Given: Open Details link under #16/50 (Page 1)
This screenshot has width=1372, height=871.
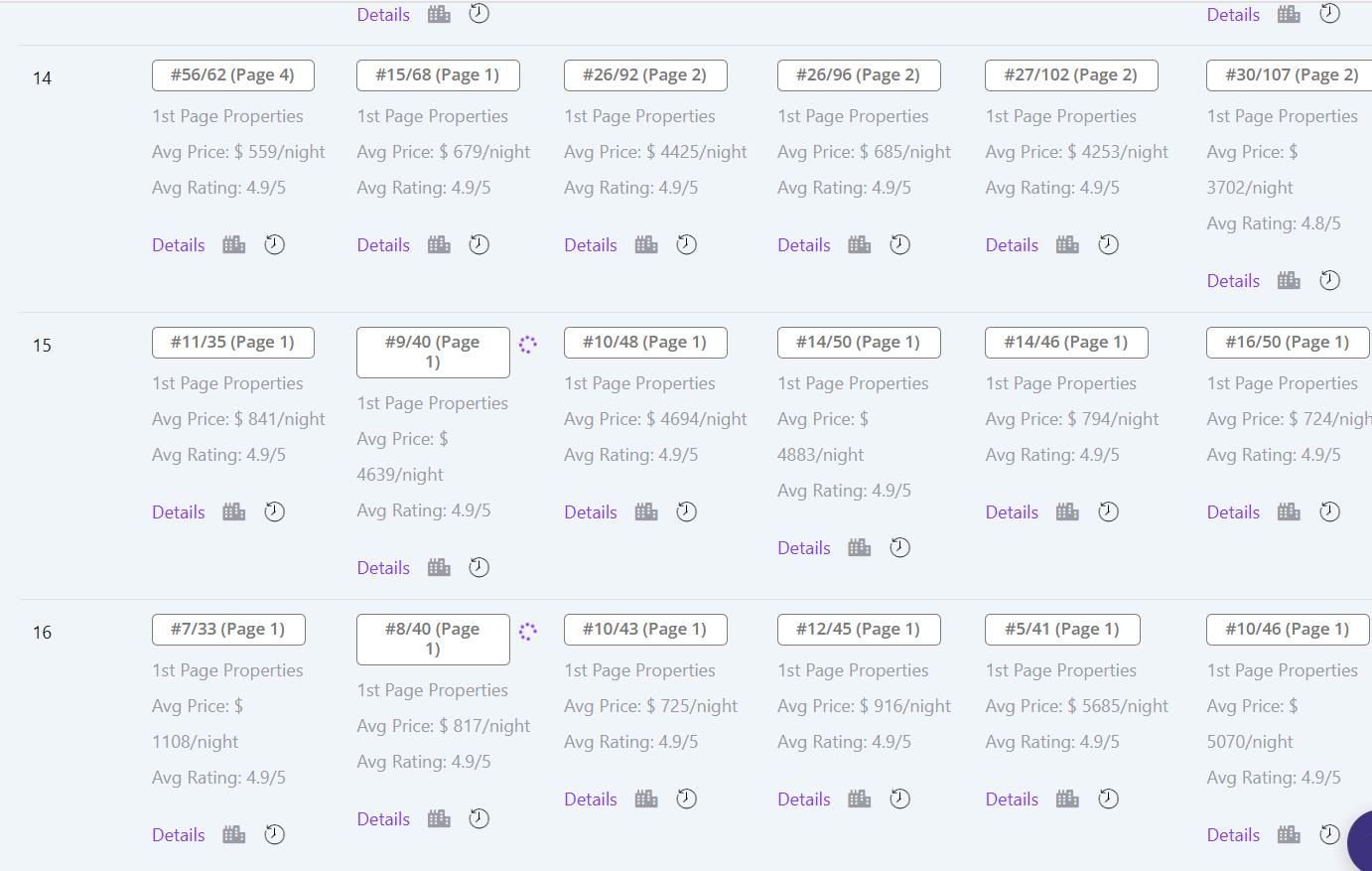Looking at the screenshot, I should pos(1233,511).
